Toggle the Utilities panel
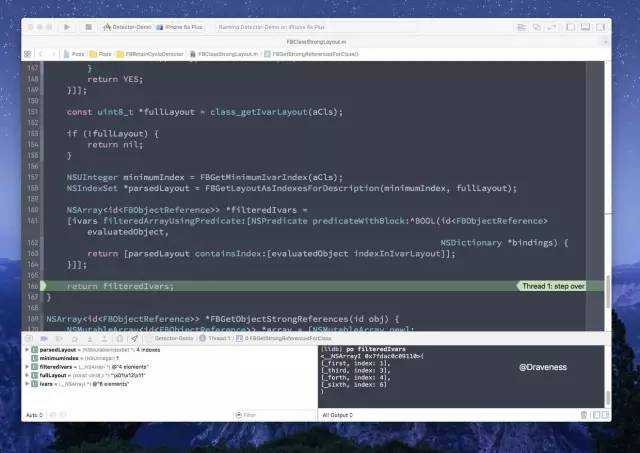The image size is (640, 453). [x=600, y=27]
